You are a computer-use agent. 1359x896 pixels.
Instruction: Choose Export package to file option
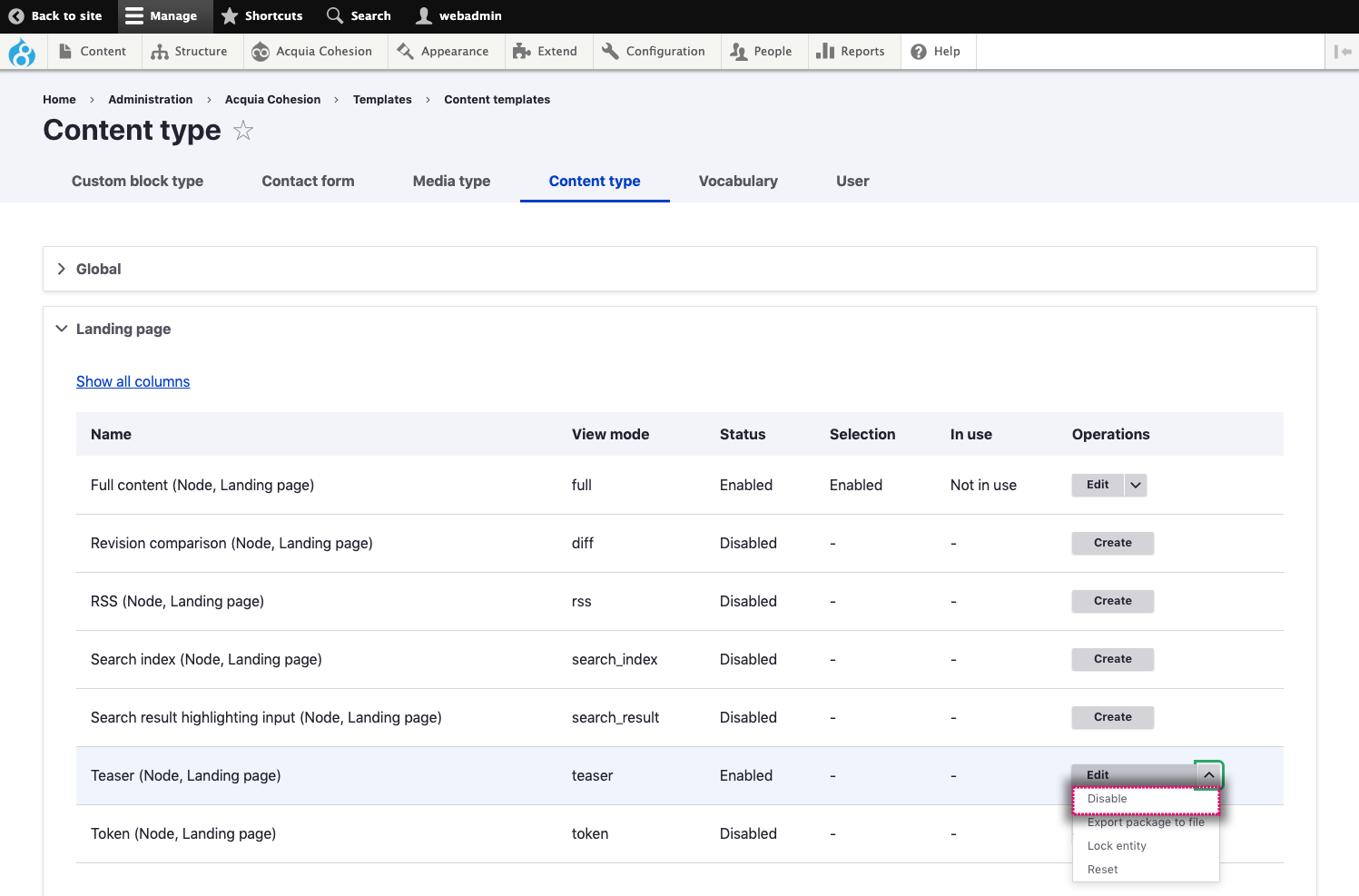click(x=1146, y=822)
